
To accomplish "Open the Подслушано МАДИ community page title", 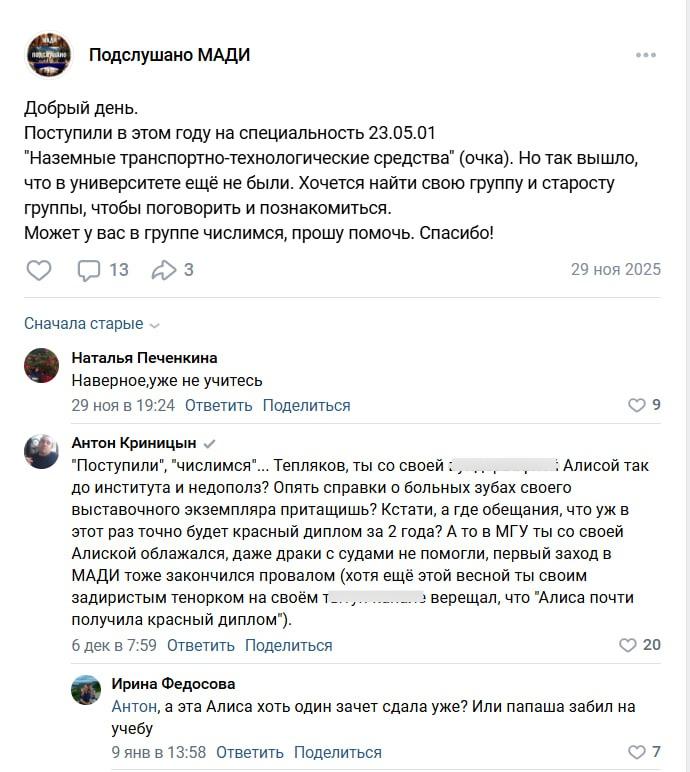I will [169, 55].
